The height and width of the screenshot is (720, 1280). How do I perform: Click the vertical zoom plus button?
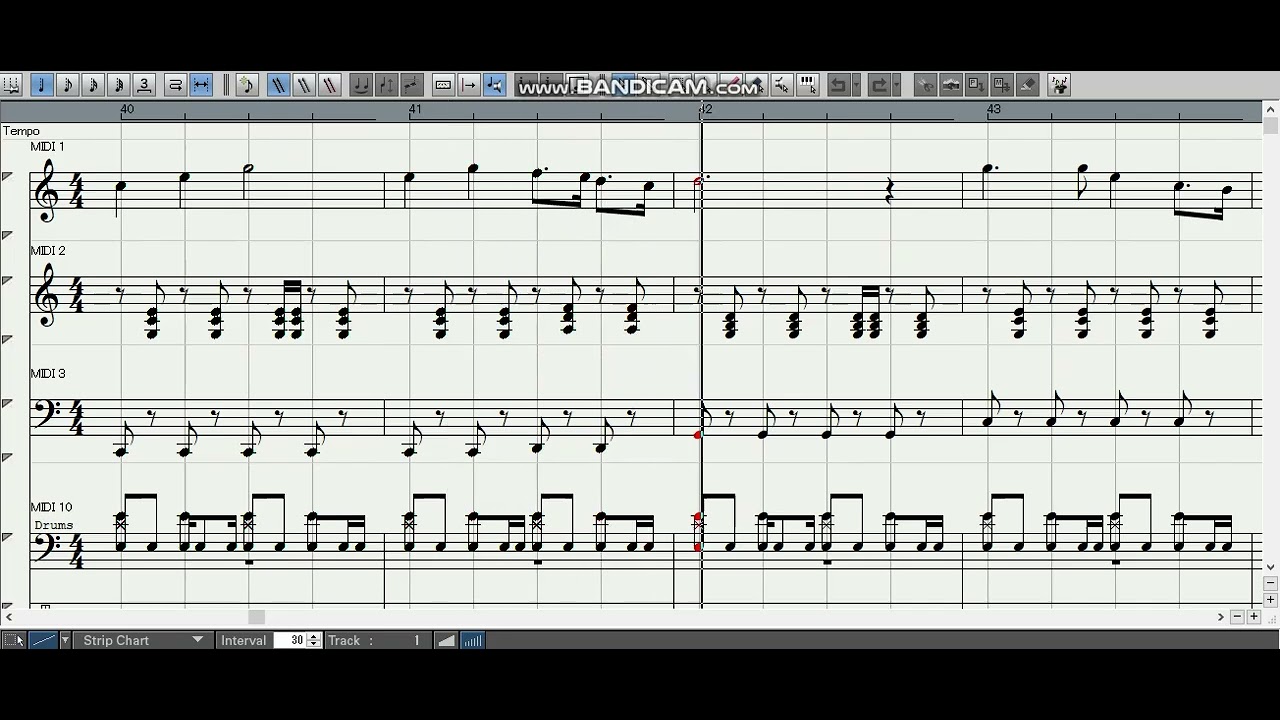(1270, 599)
